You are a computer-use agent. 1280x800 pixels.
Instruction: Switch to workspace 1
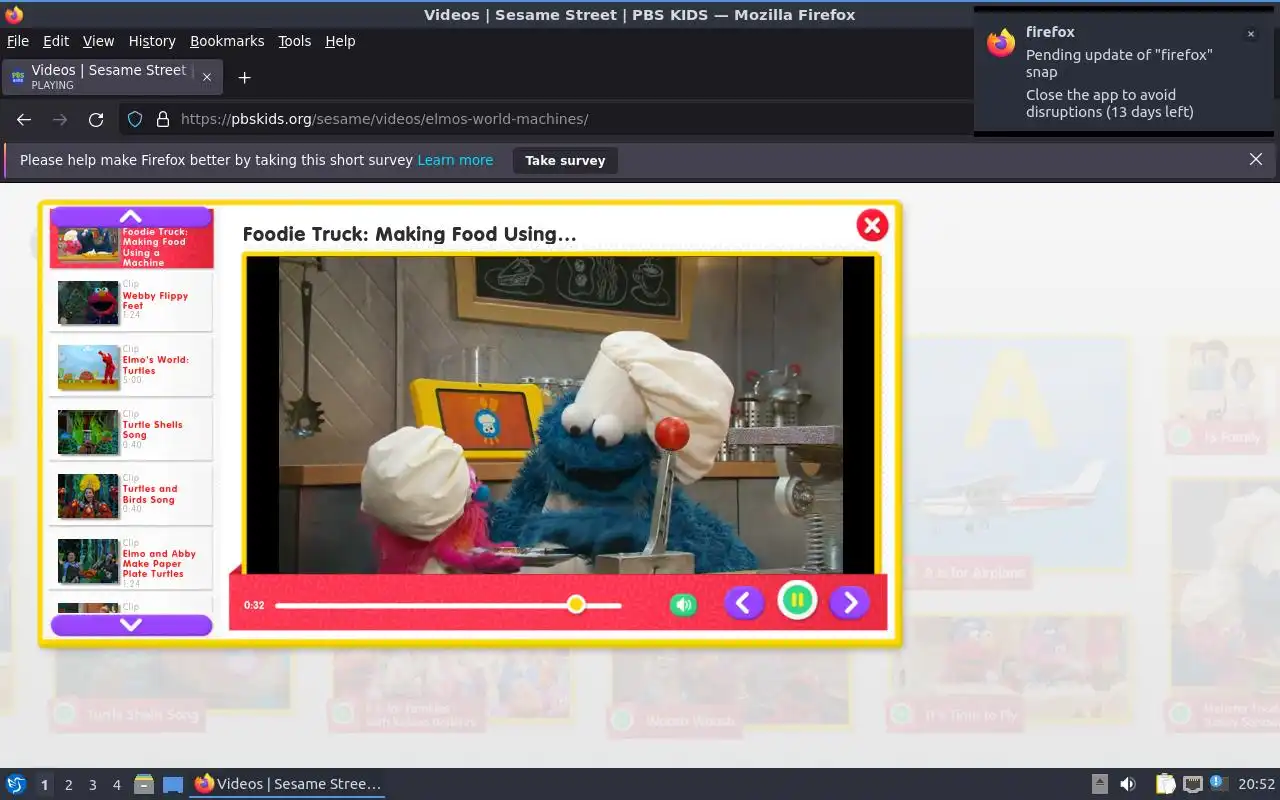pos(44,785)
